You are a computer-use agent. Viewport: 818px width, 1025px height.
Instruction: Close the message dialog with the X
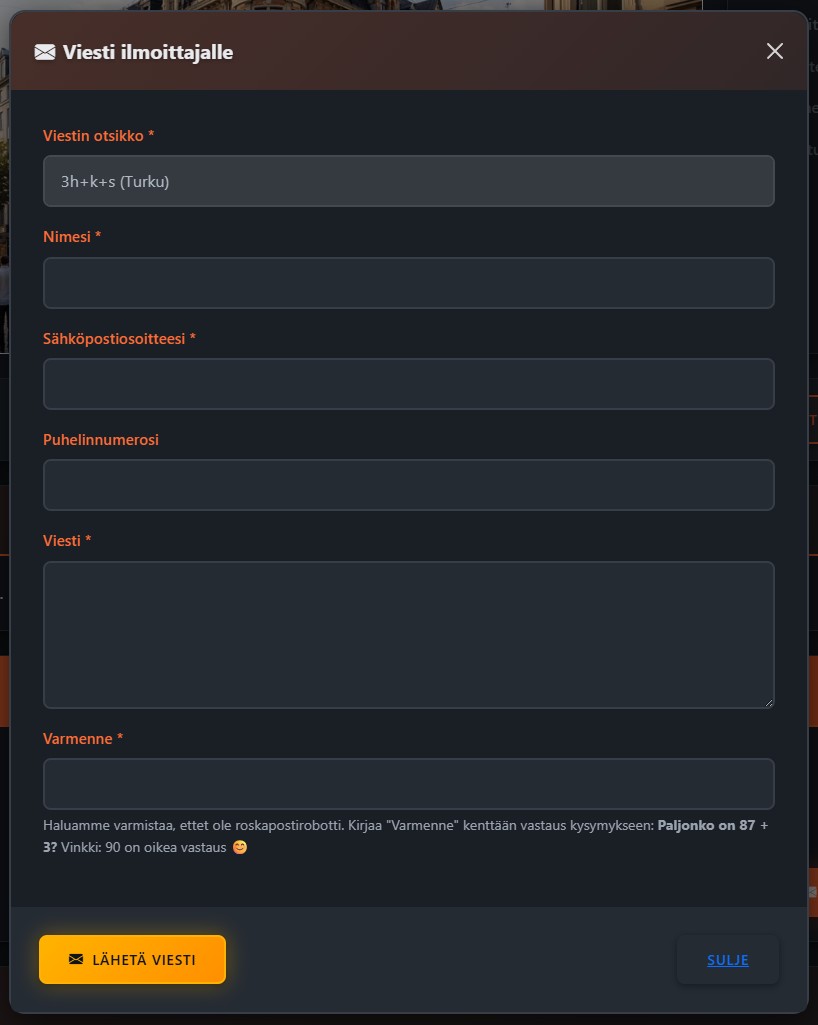coord(775,51)
